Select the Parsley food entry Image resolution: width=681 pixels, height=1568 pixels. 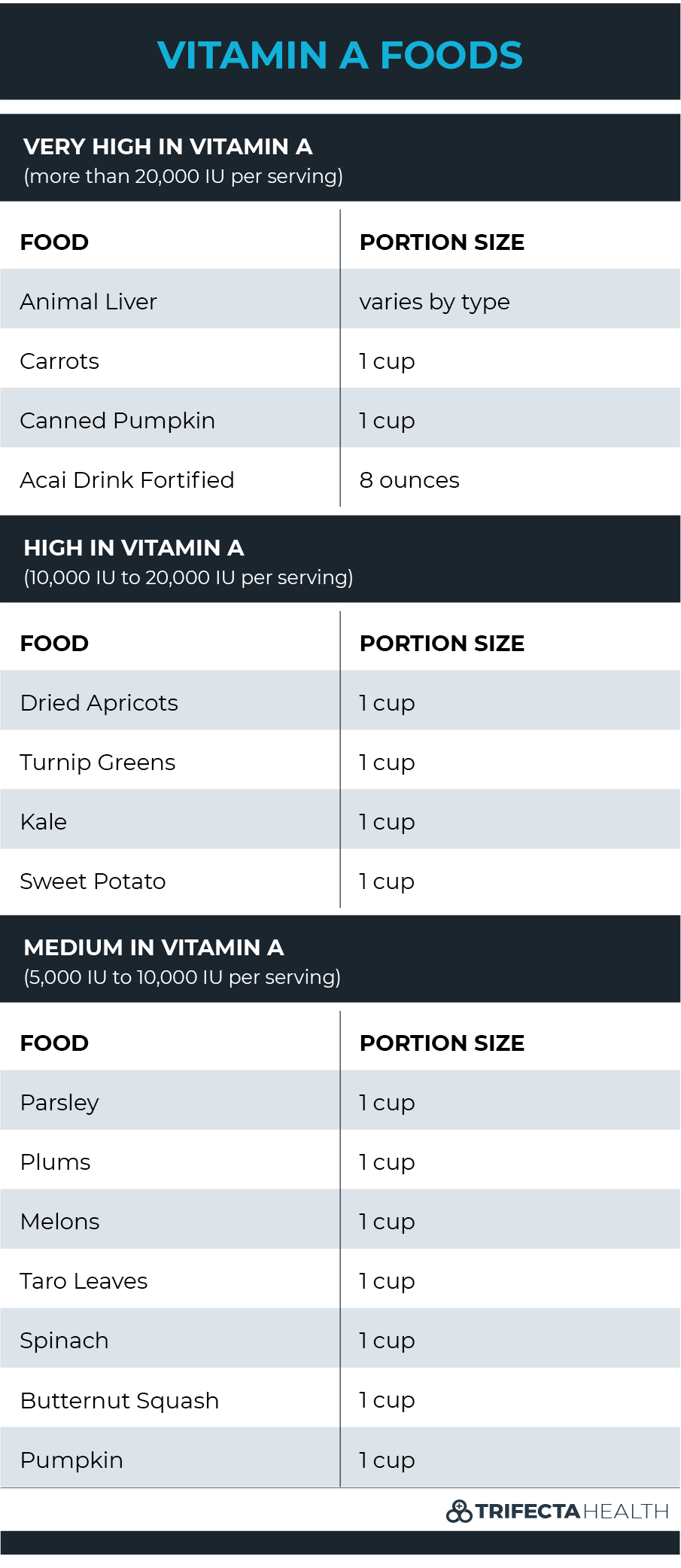click(59, 1103)
